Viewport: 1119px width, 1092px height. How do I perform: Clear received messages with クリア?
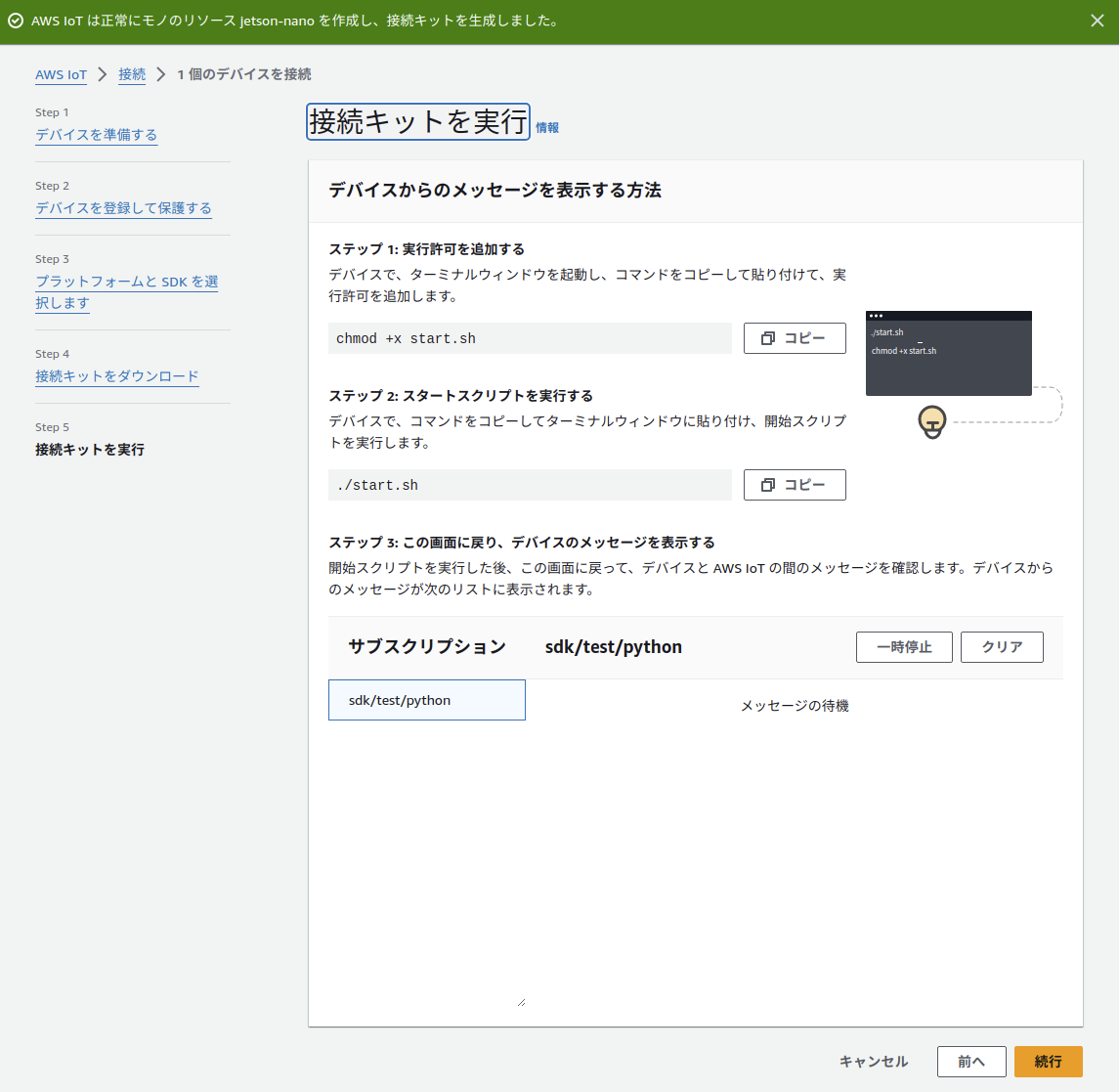point(1001,646)
